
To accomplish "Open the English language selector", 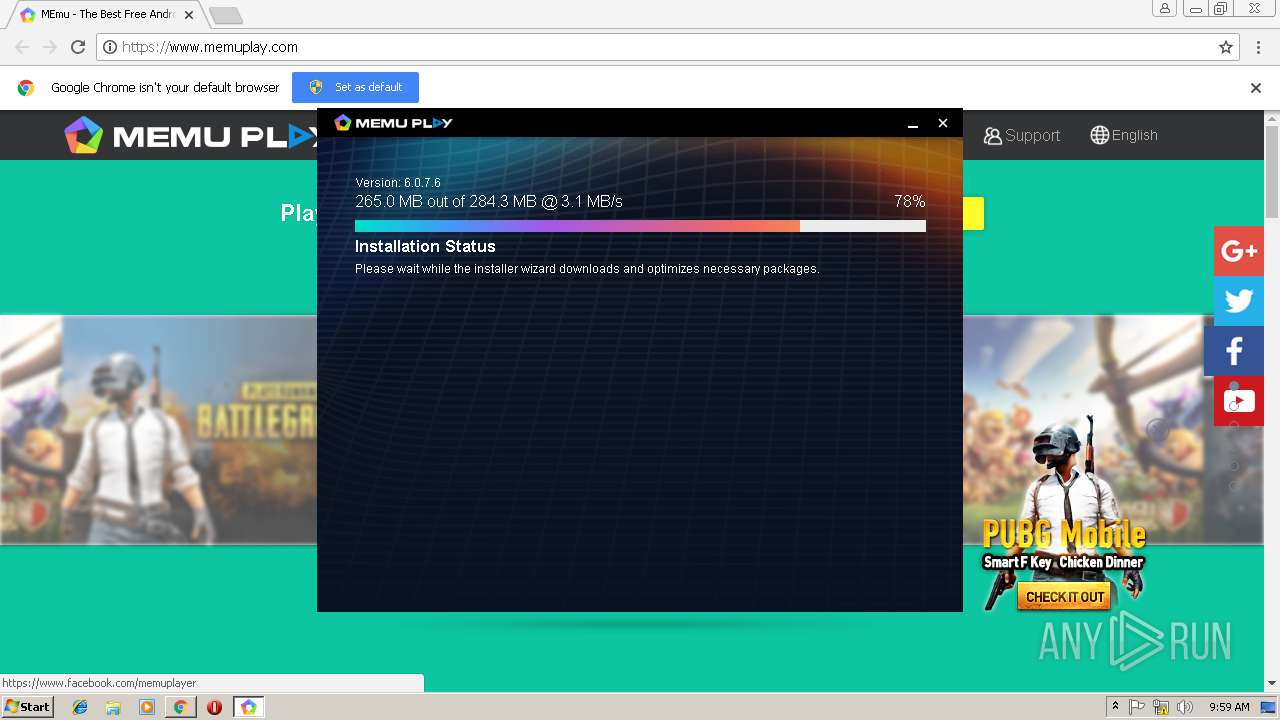I will [1124, 135].
